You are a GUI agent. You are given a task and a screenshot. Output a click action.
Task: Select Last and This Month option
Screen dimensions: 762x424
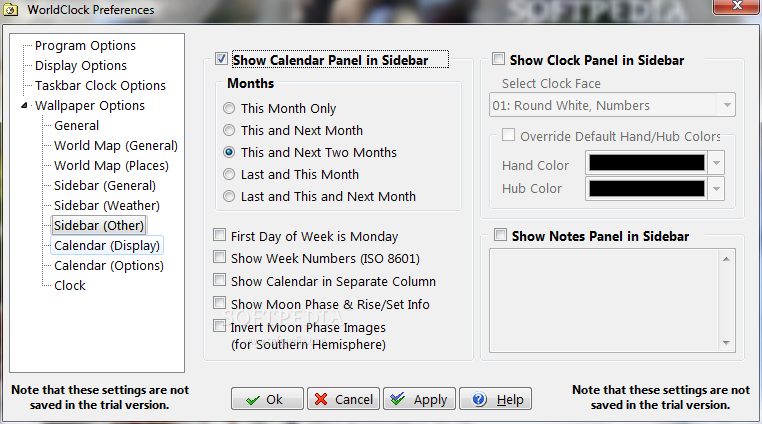click(x=229, y=174)
